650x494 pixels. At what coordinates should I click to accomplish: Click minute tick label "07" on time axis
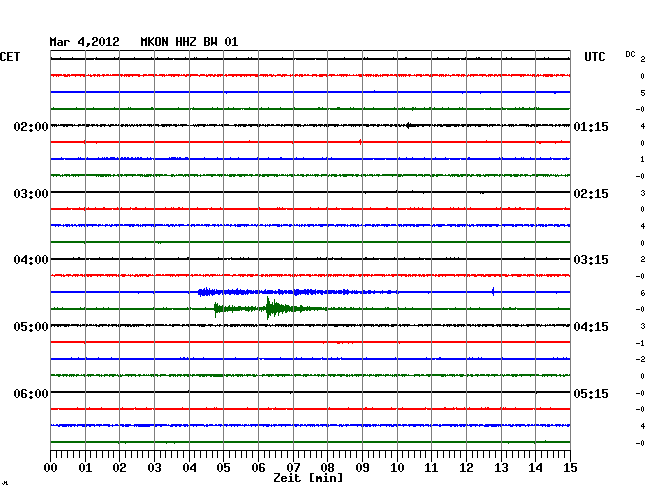pyautogui.click(x=293, y=468)
